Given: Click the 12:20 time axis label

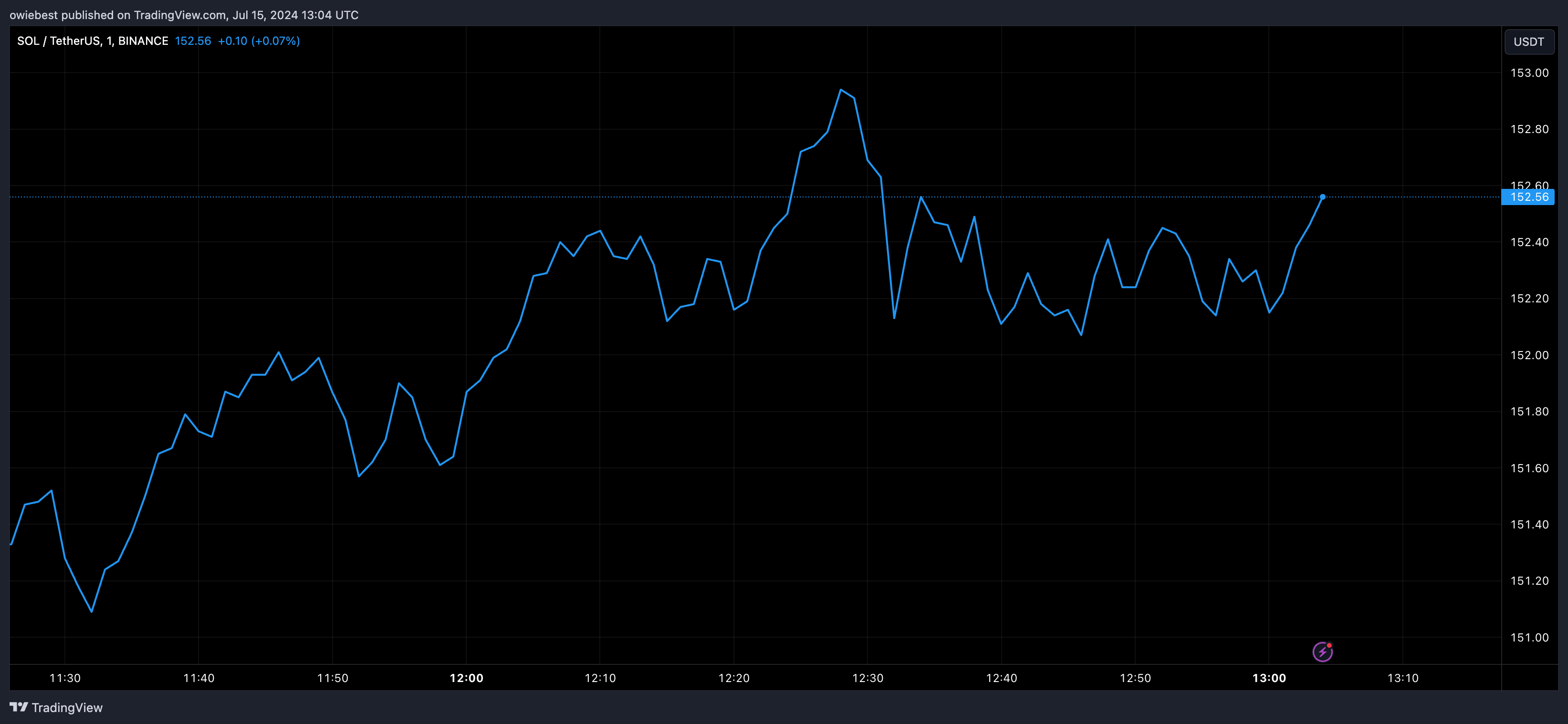Looking at the screenshot, I should [x=734, y=678].
